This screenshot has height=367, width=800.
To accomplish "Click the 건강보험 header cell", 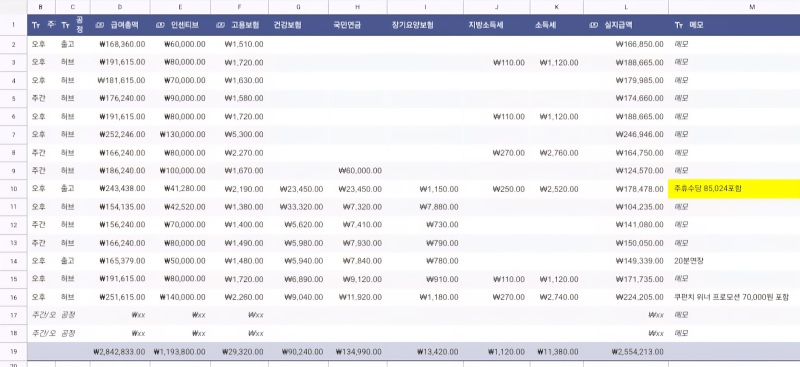I will tap(298, 25).
